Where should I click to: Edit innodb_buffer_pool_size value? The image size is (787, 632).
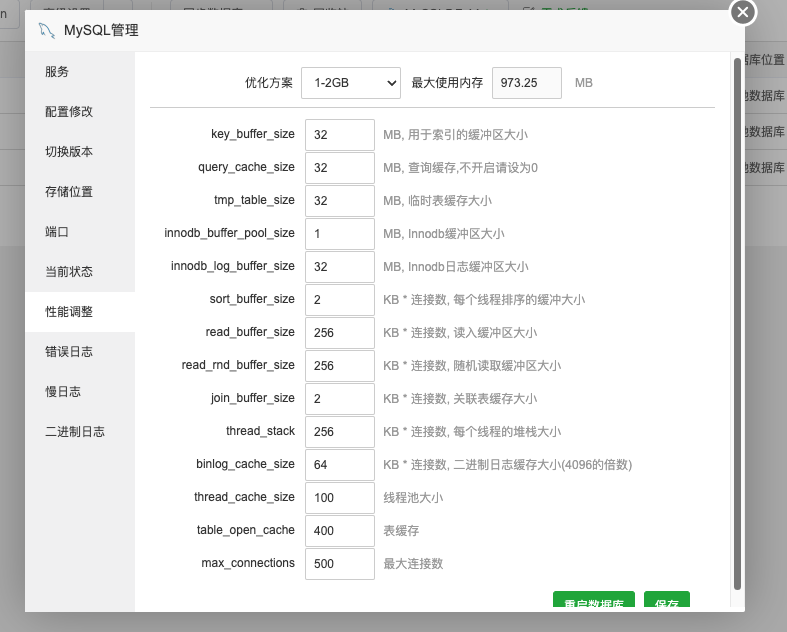click(x=340, y=233)
